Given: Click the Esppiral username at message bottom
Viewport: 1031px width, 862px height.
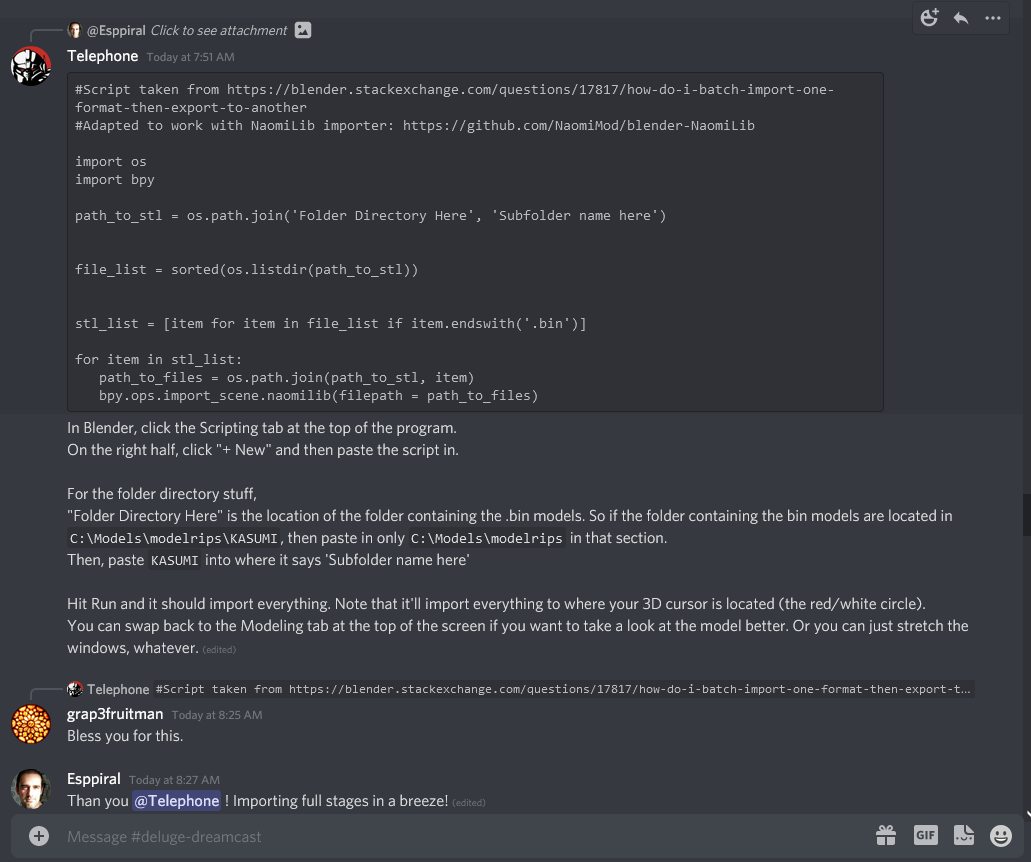Looking at the screenshot, I should pos(93,779).
